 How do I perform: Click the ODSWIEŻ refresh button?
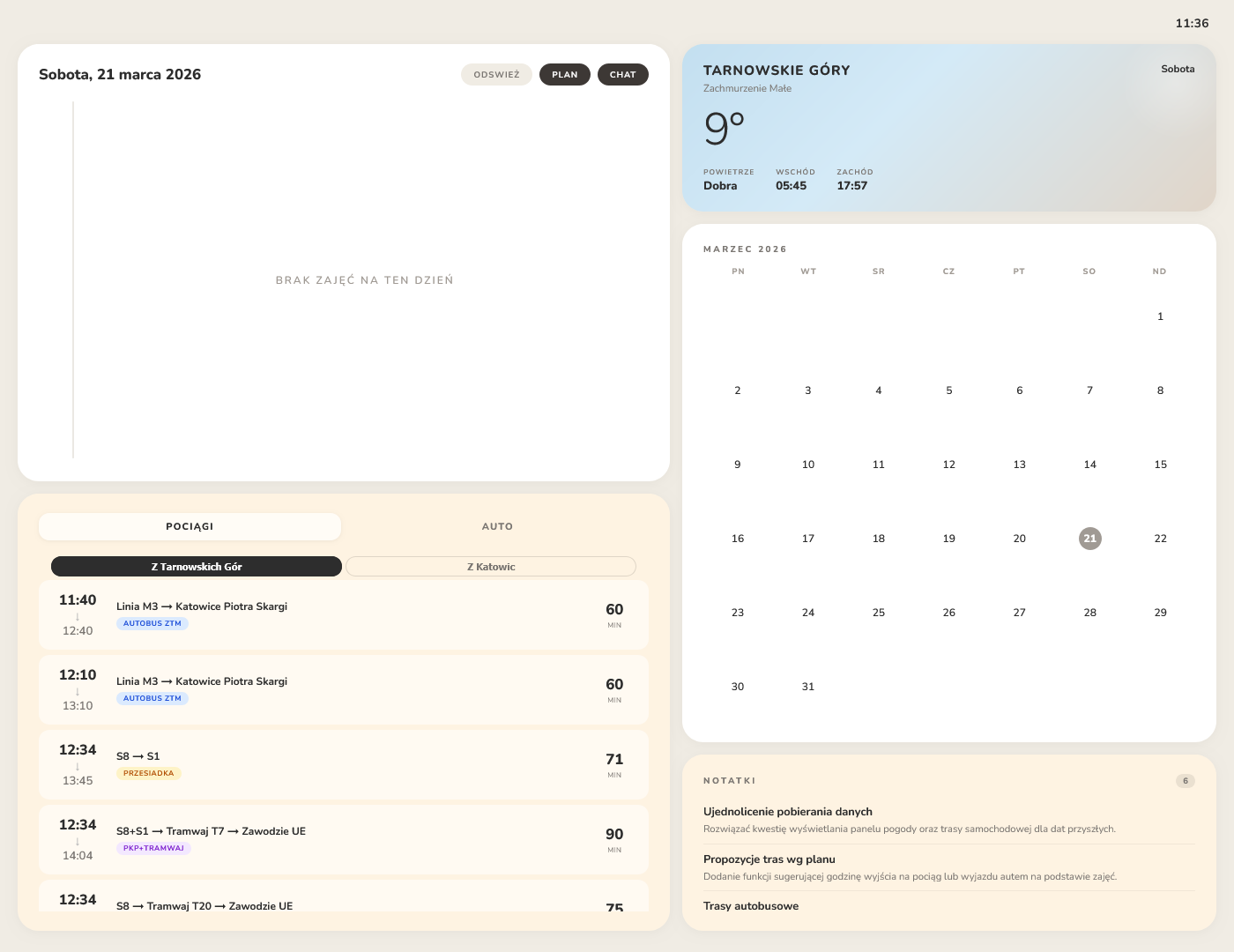pyautogui.click(x=496, y=74)
